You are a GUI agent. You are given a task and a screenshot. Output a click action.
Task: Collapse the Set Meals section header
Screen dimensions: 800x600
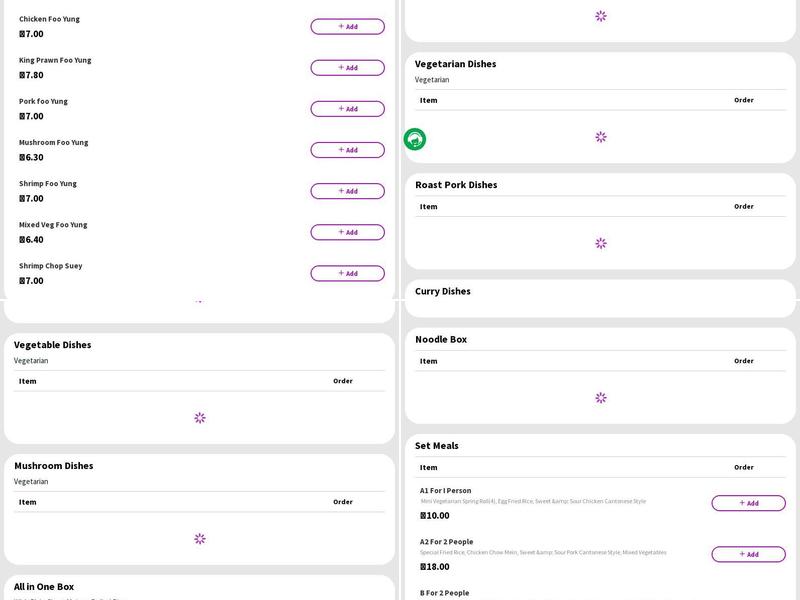[437, 446]
